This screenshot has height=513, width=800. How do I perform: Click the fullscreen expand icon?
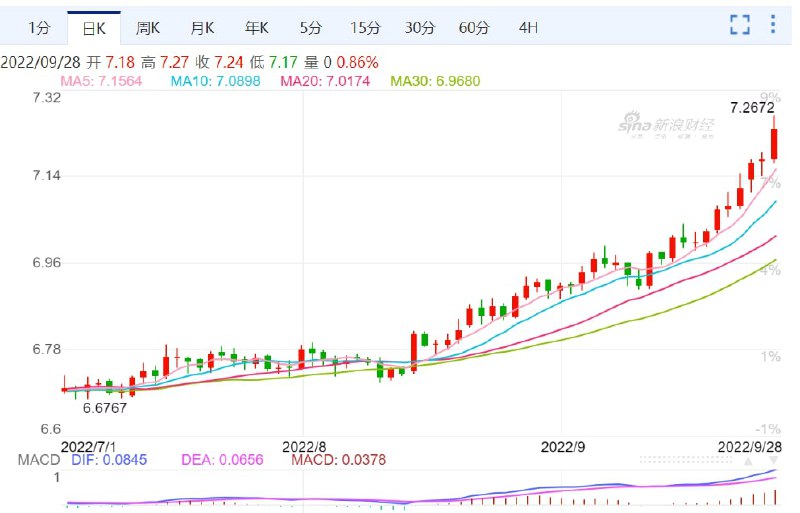tap(739, 25)
